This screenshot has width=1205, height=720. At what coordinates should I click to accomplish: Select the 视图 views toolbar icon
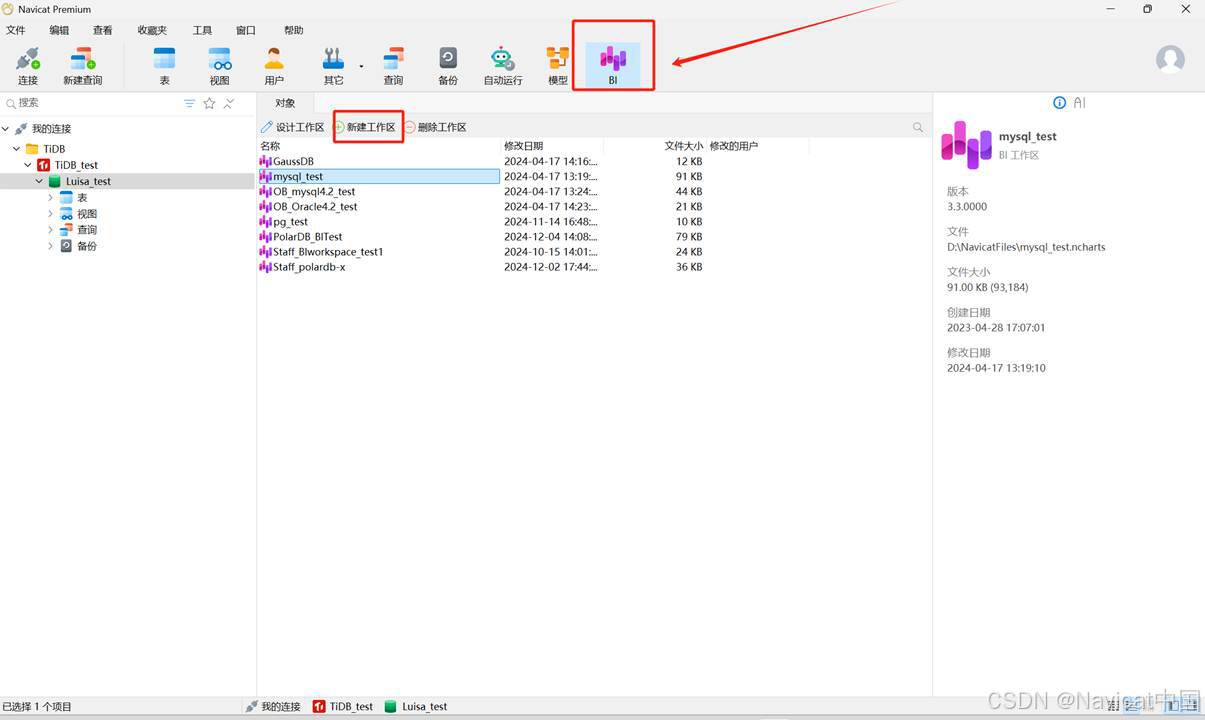[x=220, y=66]
